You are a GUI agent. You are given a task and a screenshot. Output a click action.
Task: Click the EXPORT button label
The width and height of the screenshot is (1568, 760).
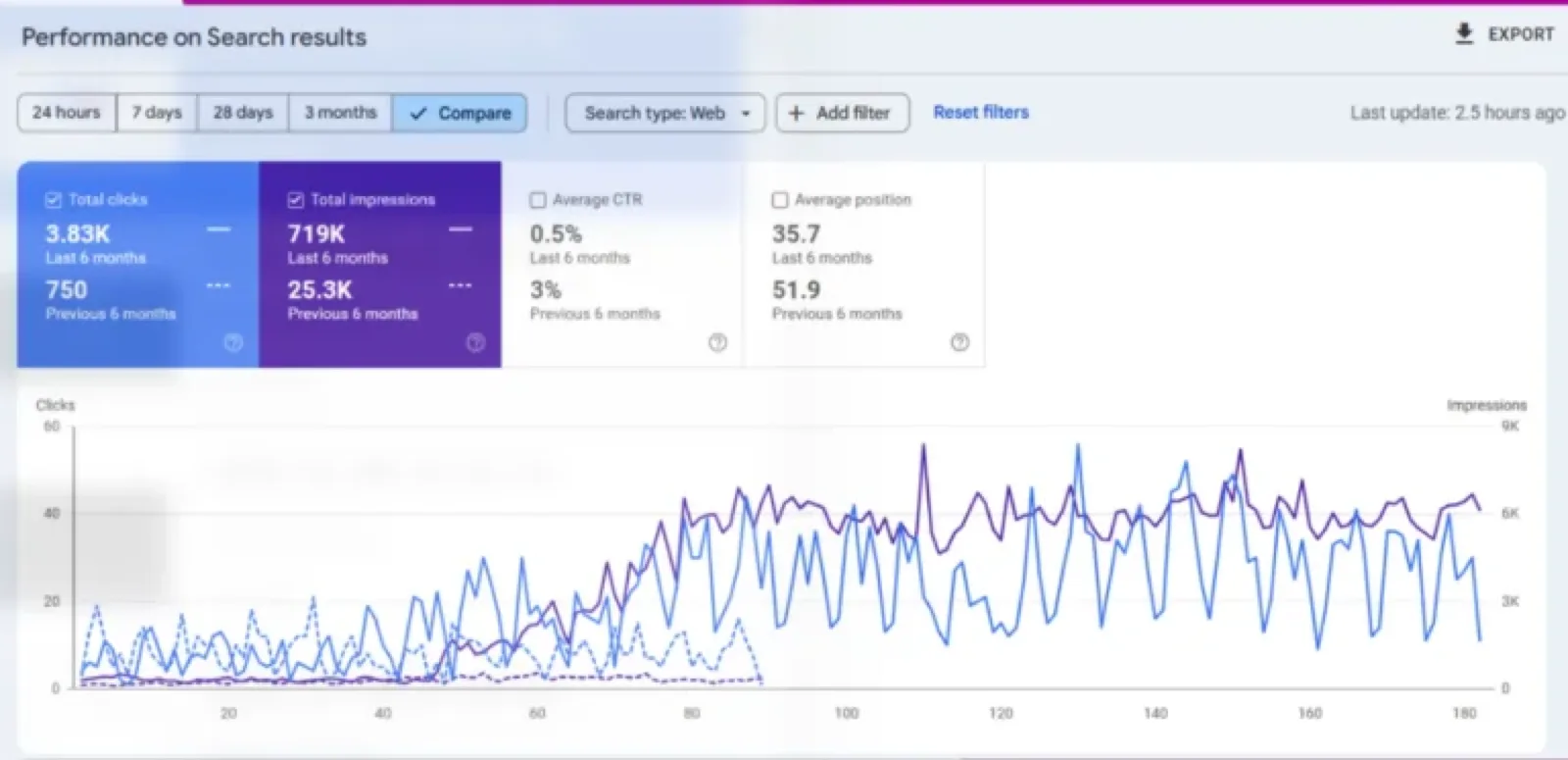(1521, 34)
